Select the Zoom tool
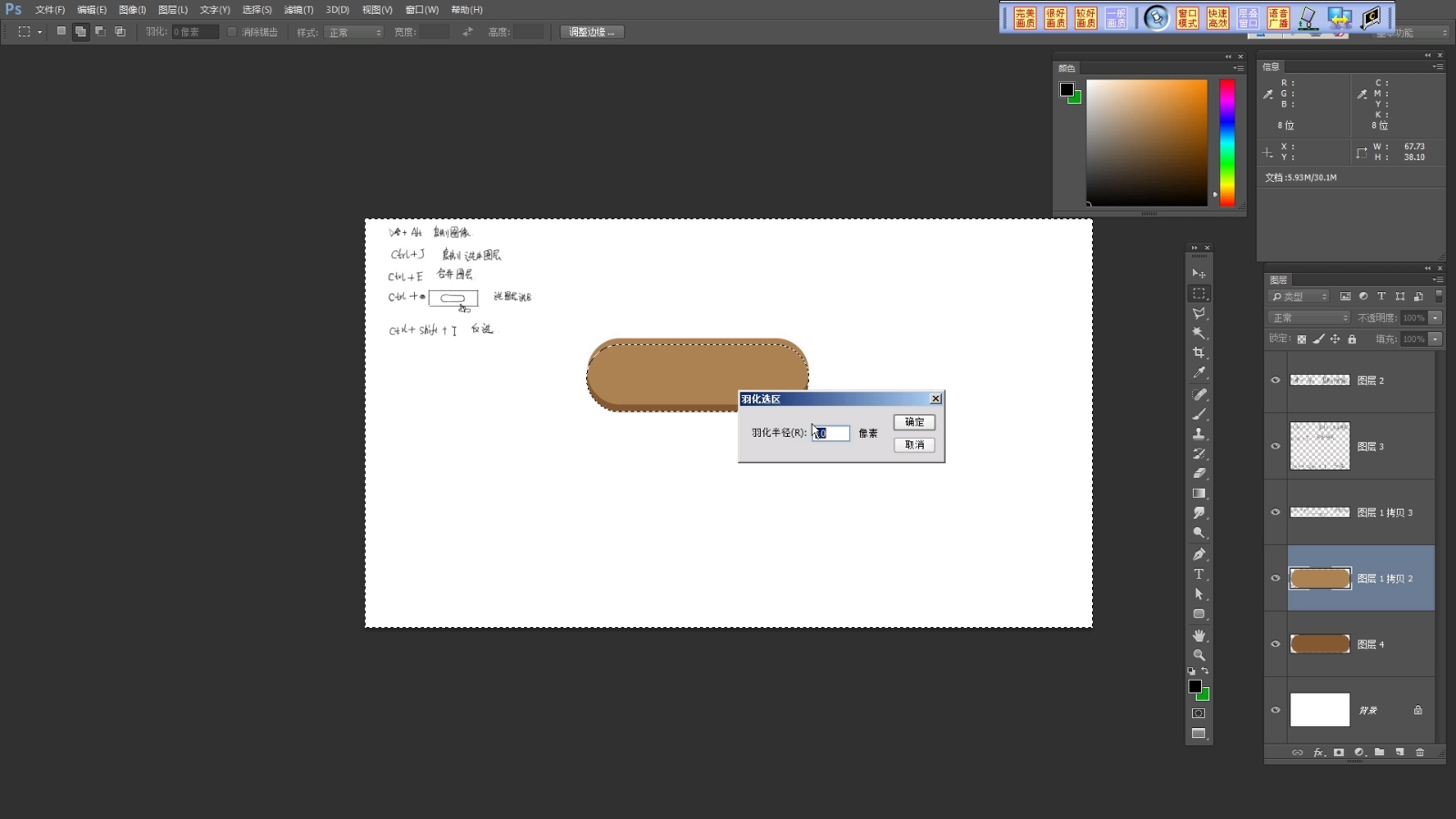This screenshot has height=819, width=1456. (1198, 655)
